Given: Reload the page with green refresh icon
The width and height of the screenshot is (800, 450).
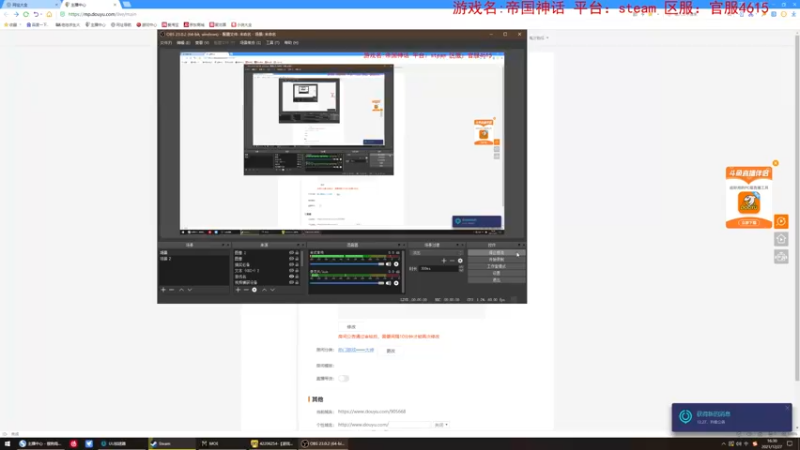Looking at the screenshot, I should 26,14.
